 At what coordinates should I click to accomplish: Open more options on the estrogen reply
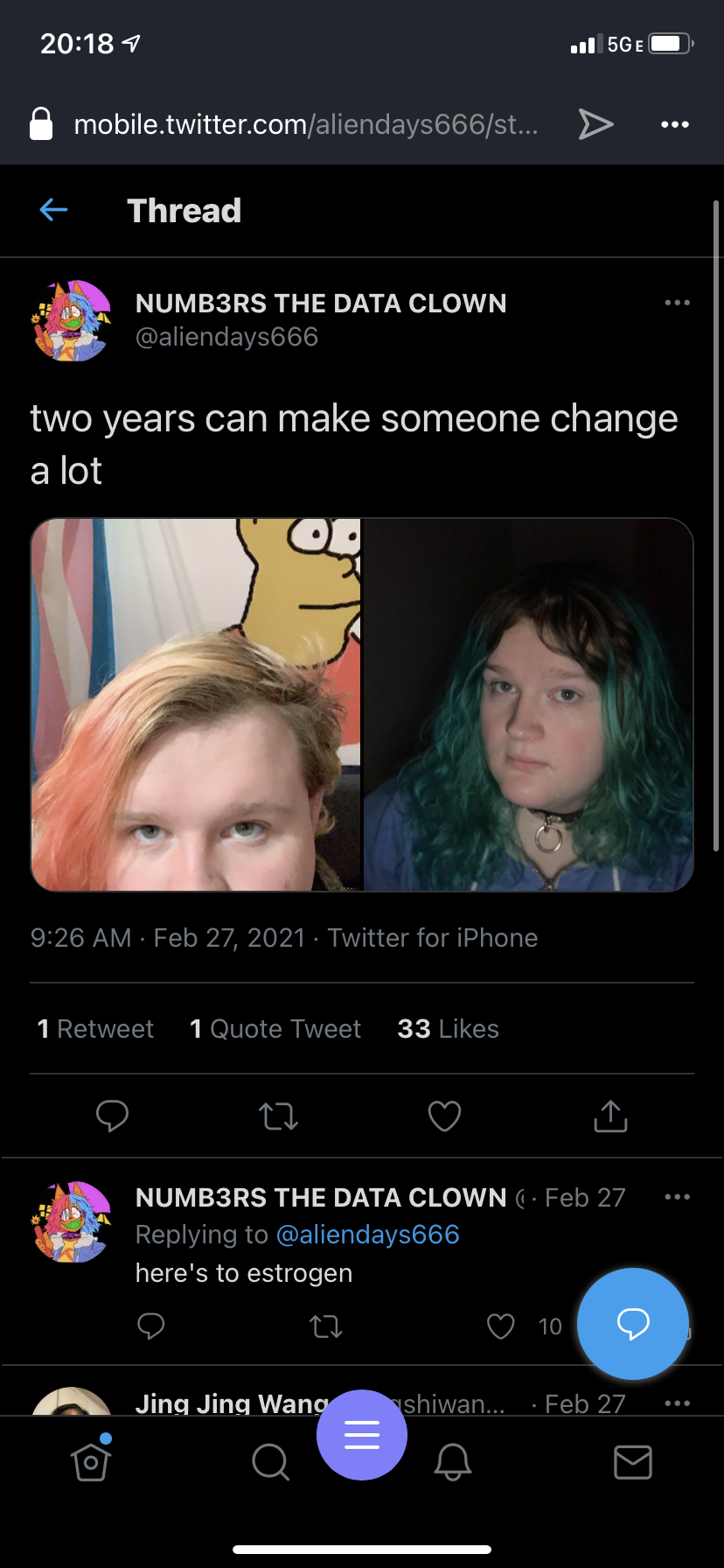click(x=677, y=1197)
